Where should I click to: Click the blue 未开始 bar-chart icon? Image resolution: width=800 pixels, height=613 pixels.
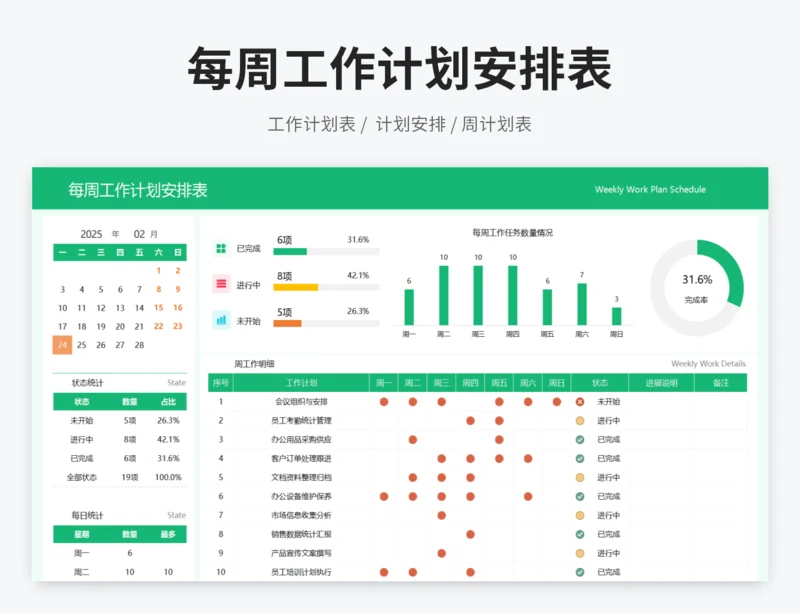coord(220,320)
